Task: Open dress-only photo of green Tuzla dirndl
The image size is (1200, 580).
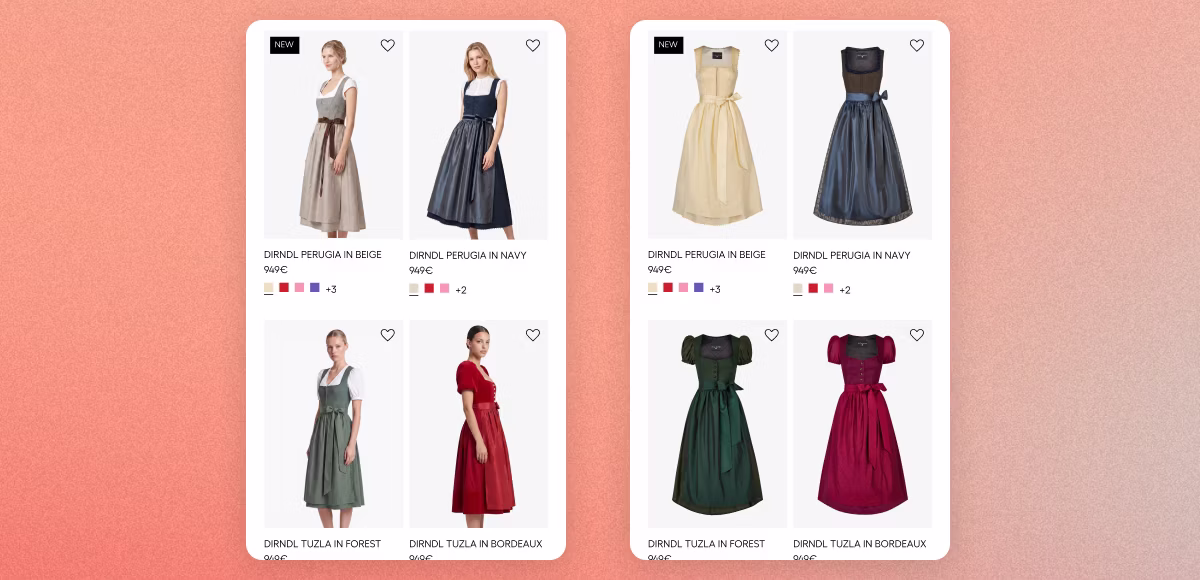Action: (717, 424)
